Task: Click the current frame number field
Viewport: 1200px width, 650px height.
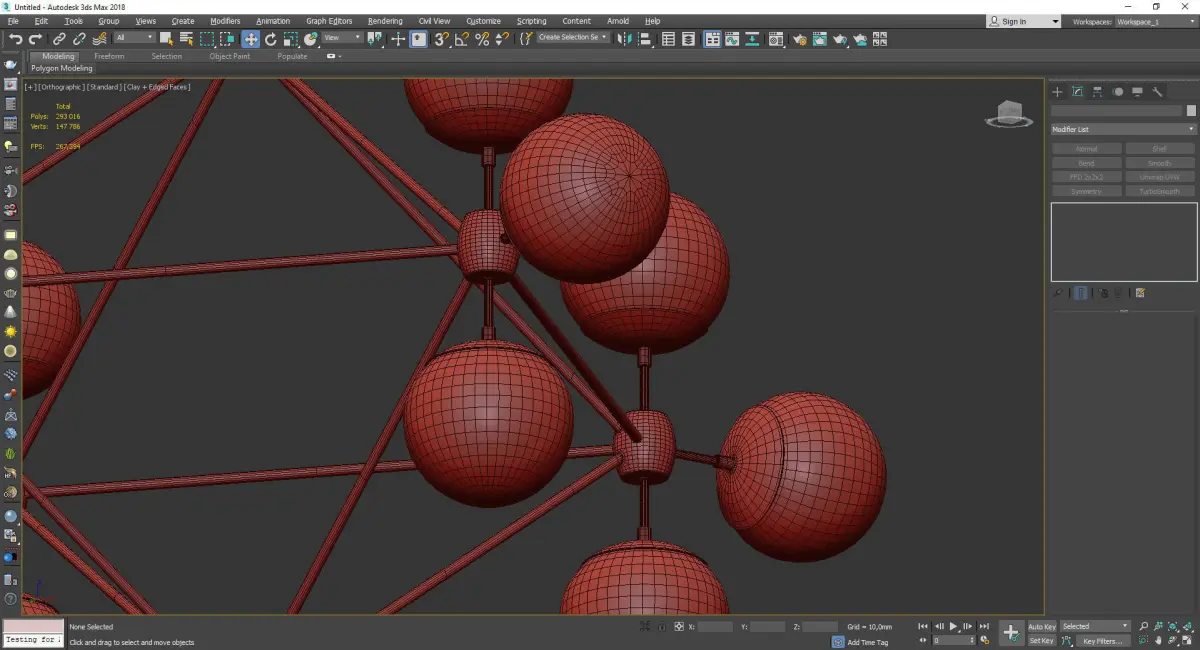Action: [x=954, y=640]
